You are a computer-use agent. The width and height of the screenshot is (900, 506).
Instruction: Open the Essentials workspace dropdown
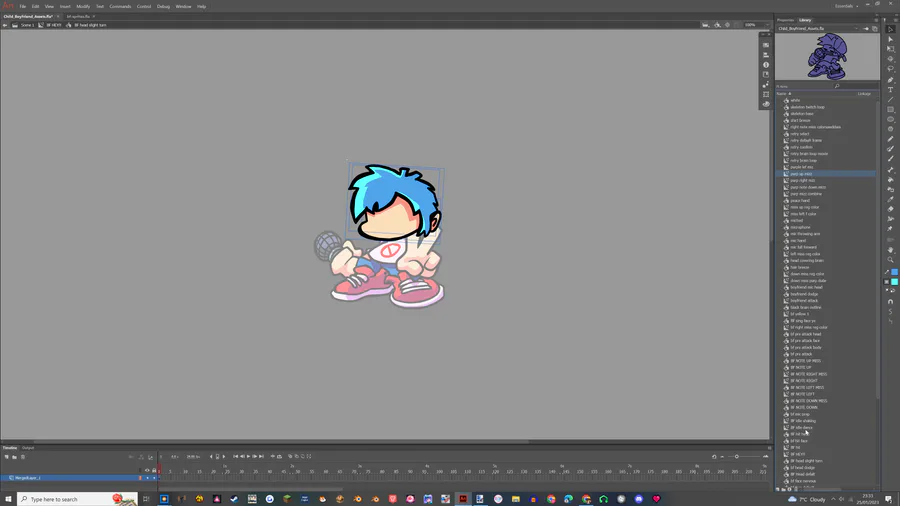click(847, 6)
